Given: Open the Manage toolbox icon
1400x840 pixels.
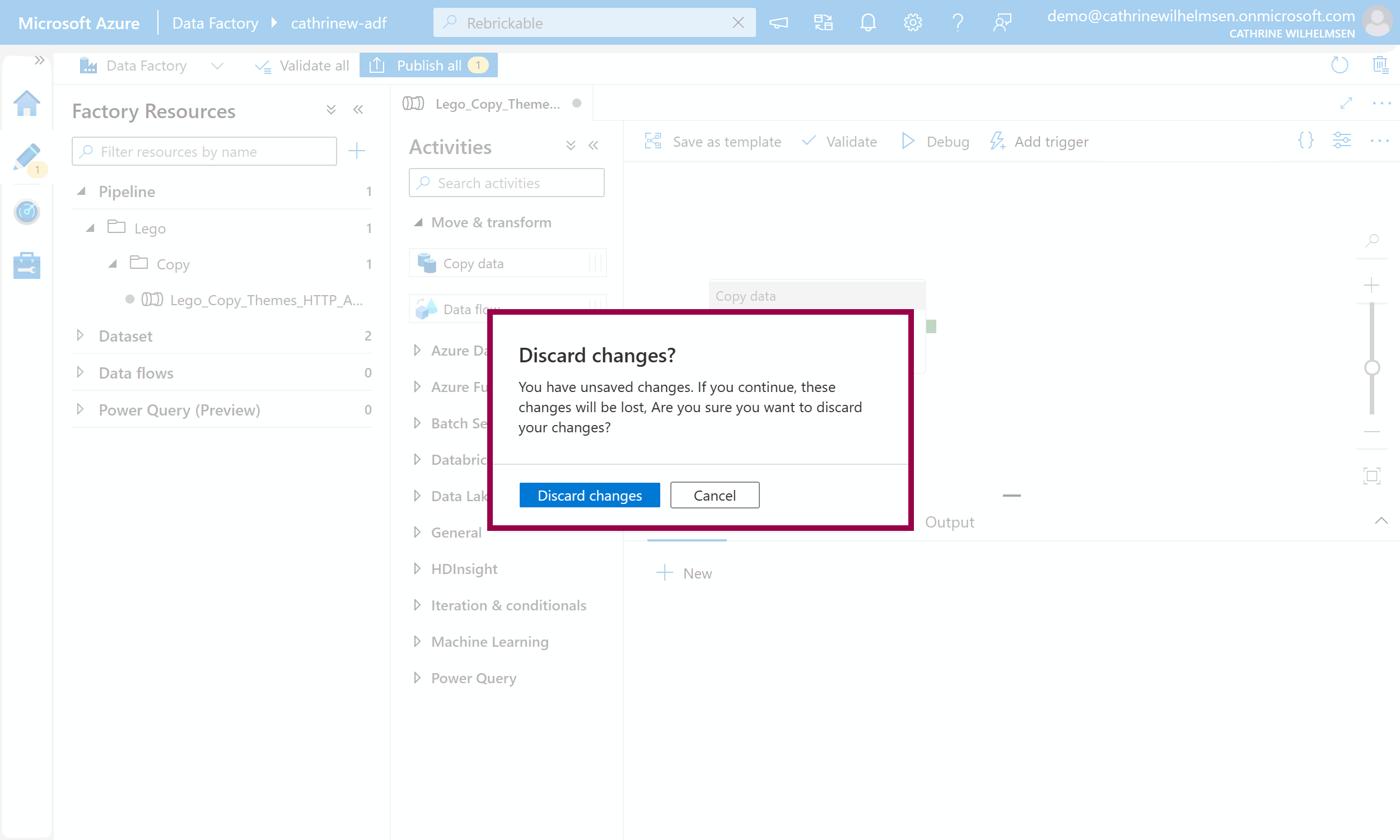Looking at the screenshot, I should [x=26, y=265].
